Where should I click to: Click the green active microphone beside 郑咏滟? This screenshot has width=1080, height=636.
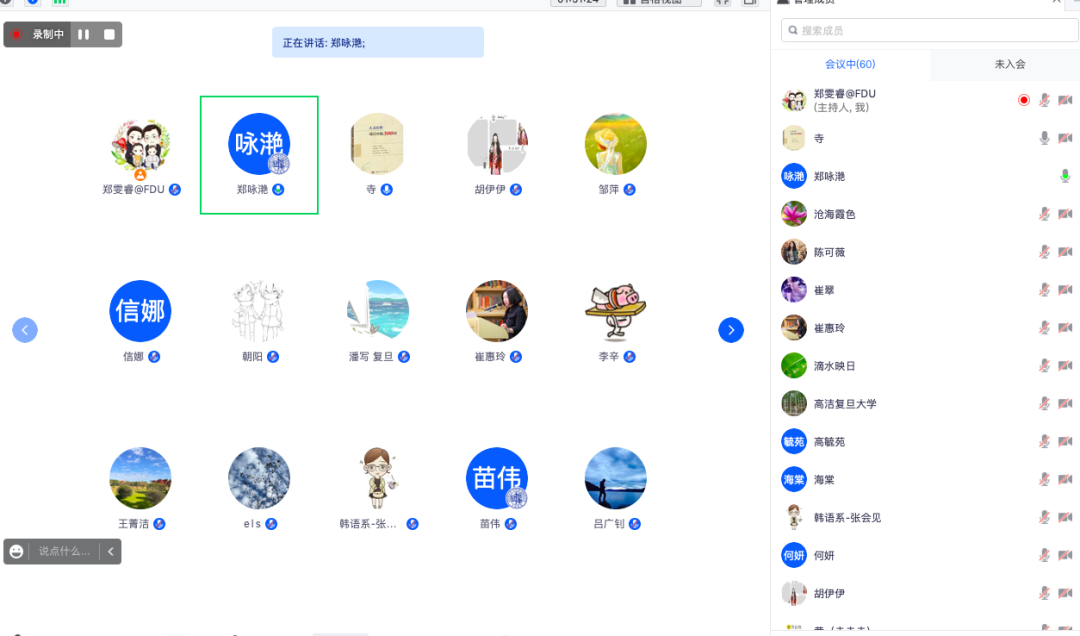[x=1065, y=175]
